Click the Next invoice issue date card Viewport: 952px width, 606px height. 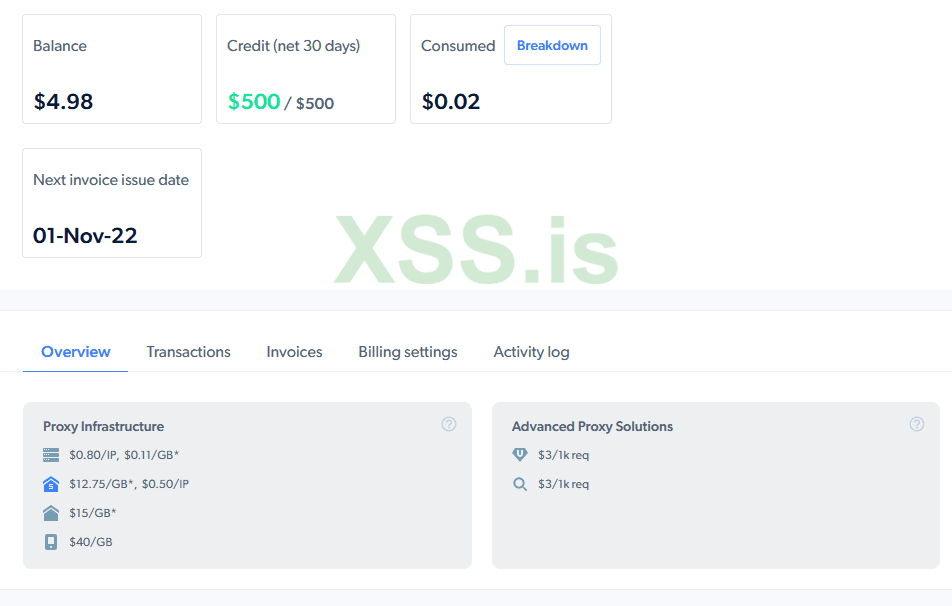tap(112, 203)
